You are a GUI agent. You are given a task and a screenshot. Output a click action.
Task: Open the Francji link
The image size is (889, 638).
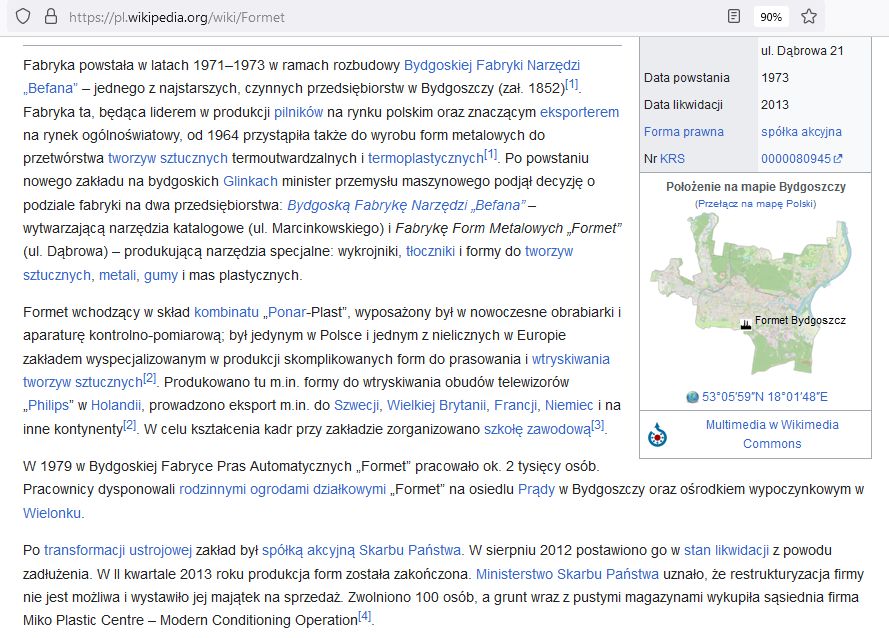[x=516, y=405]
